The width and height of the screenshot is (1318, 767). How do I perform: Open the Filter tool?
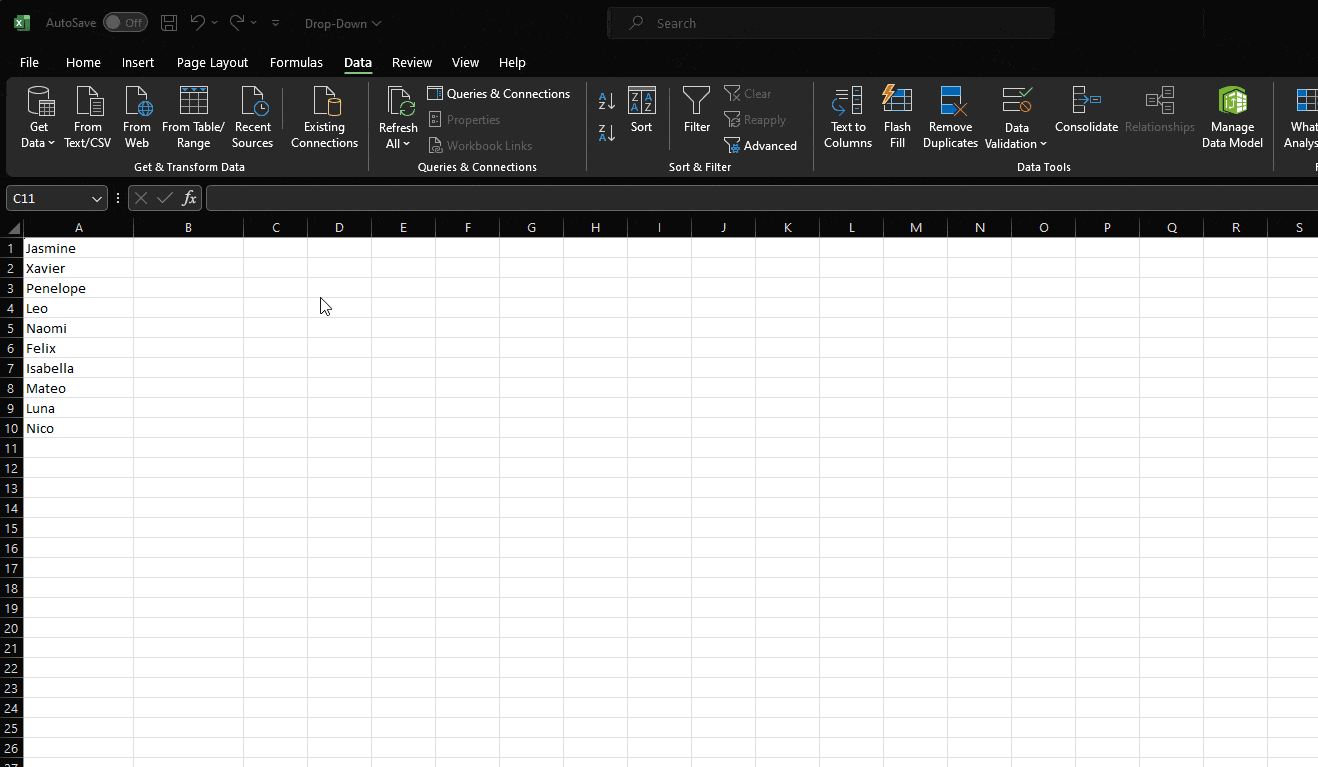[x=696, y=110]
